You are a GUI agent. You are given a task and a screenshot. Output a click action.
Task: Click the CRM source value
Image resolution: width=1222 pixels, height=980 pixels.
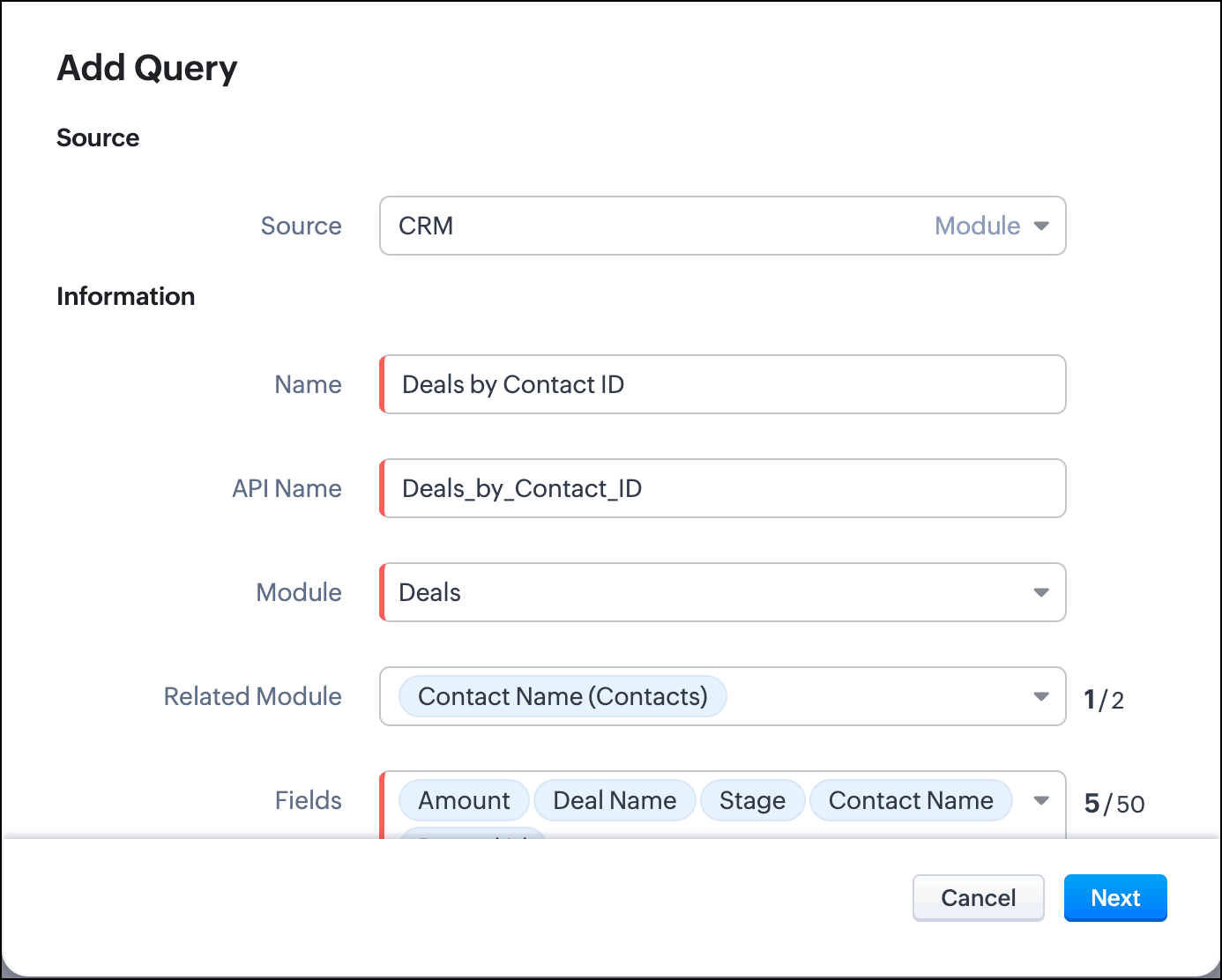427,226
